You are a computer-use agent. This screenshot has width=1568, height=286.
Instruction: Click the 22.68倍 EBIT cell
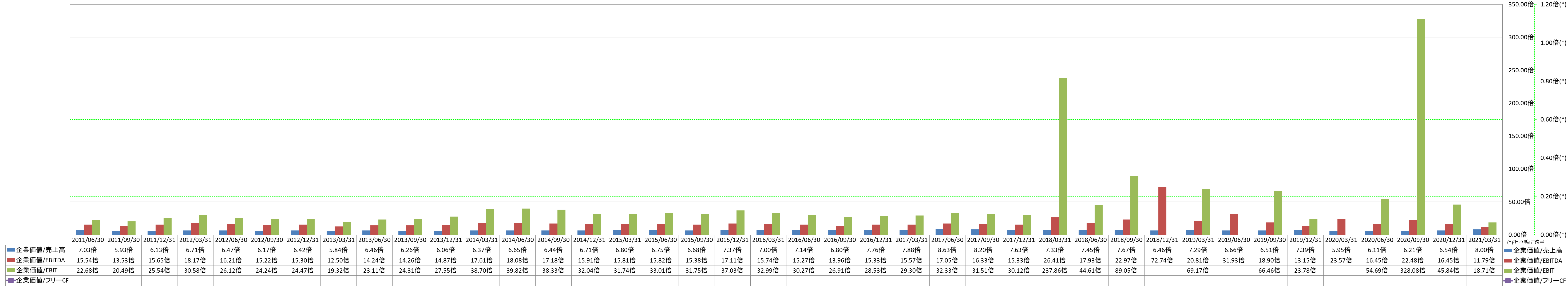(x=88, y=271)
